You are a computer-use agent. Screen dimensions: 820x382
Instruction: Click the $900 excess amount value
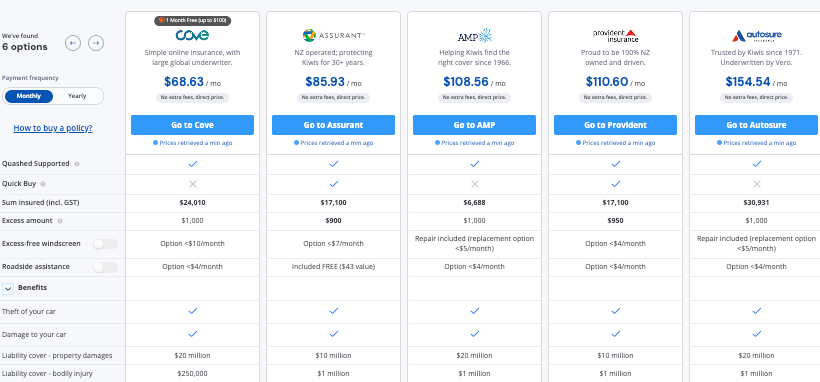click(334, 221)
